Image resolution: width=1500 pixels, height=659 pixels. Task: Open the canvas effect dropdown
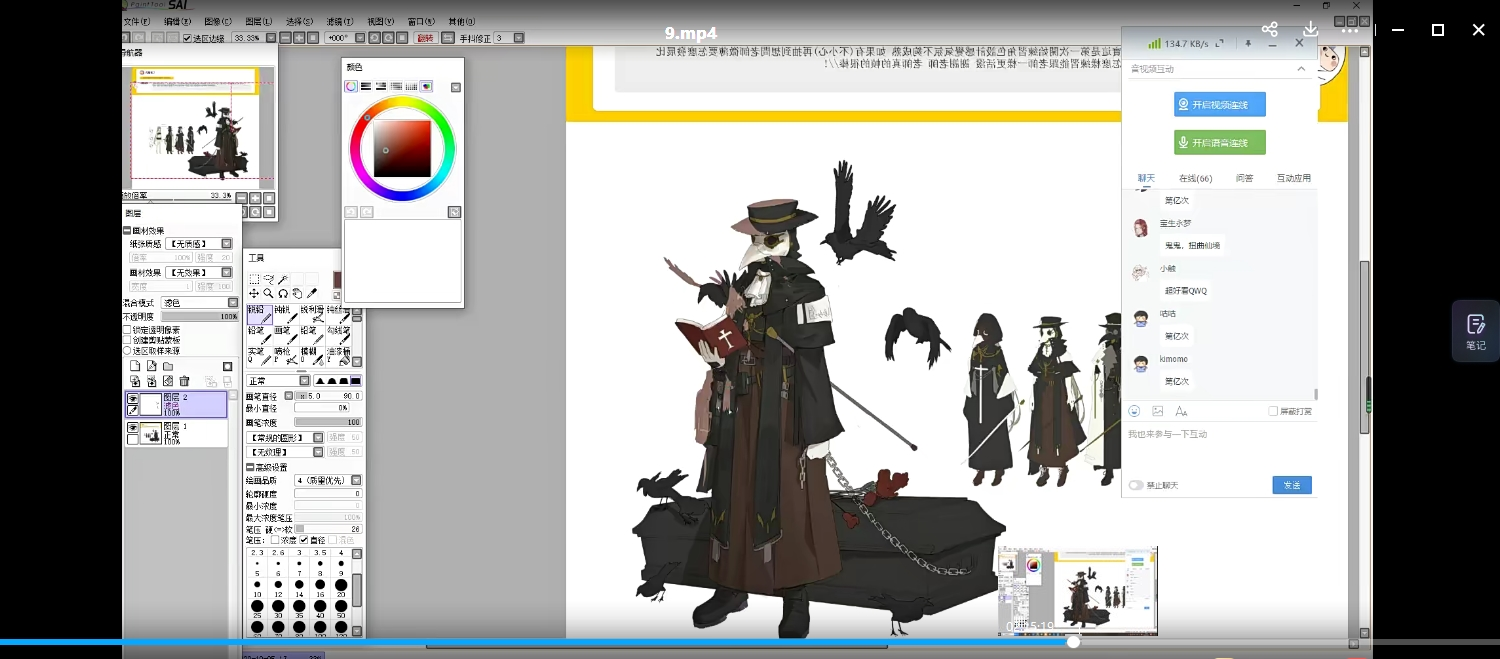tap(198, 272)
